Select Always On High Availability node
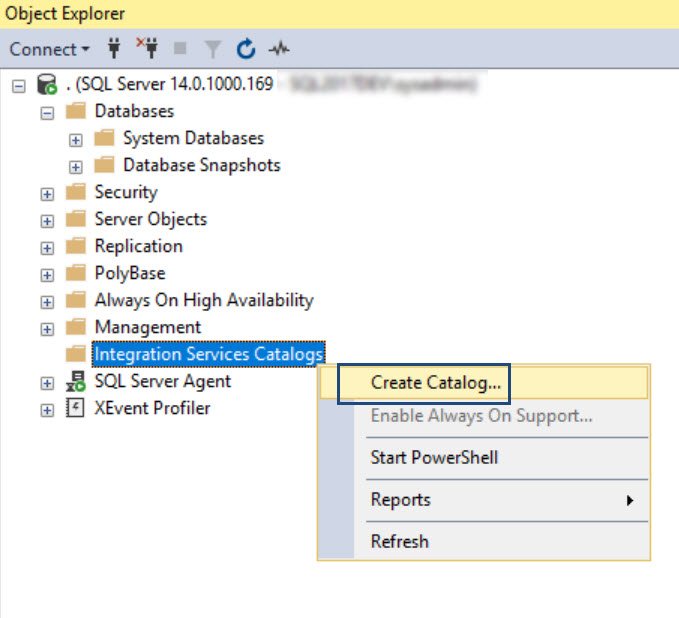This screenshot has width=679, height=618. (x=204, y=300)
